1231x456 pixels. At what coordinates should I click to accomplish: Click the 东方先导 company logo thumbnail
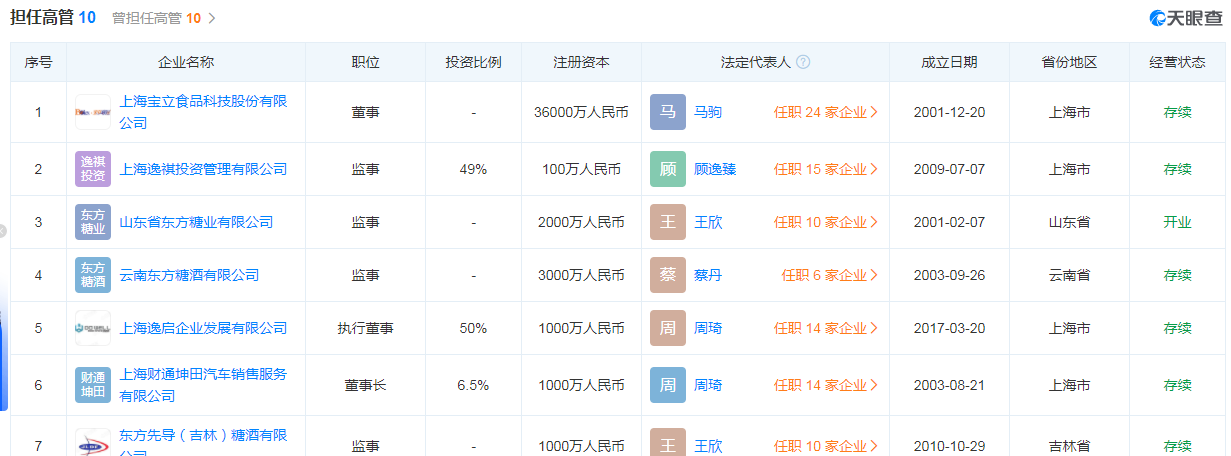pyautogui.click(x=93, y=442)
